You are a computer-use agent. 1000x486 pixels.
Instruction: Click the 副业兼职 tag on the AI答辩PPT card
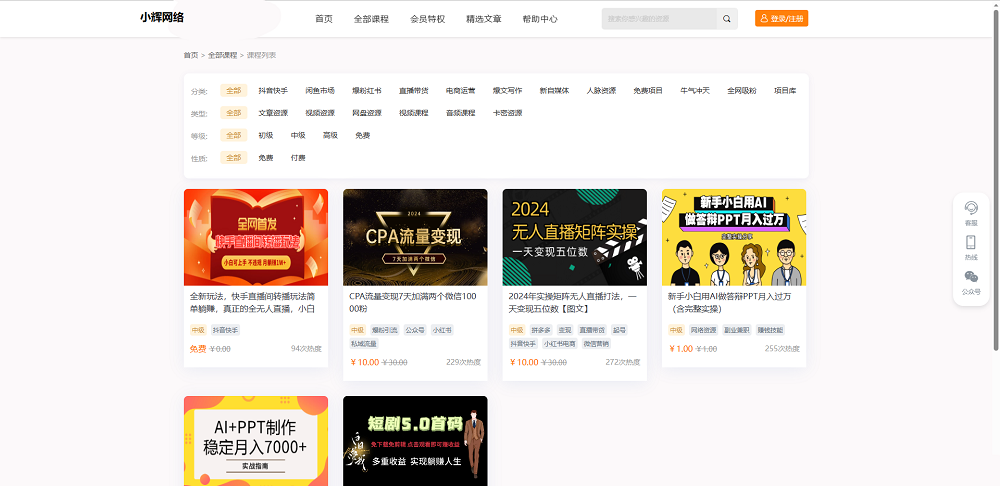737,330
